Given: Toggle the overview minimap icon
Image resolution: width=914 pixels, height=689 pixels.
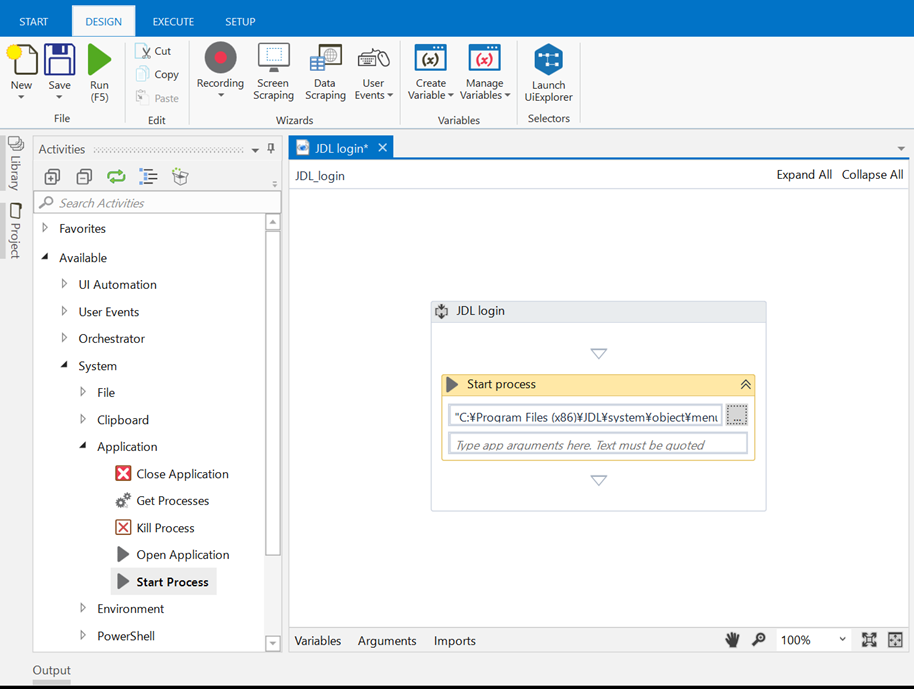Looking at the screenshot, I should pos(895,640).
